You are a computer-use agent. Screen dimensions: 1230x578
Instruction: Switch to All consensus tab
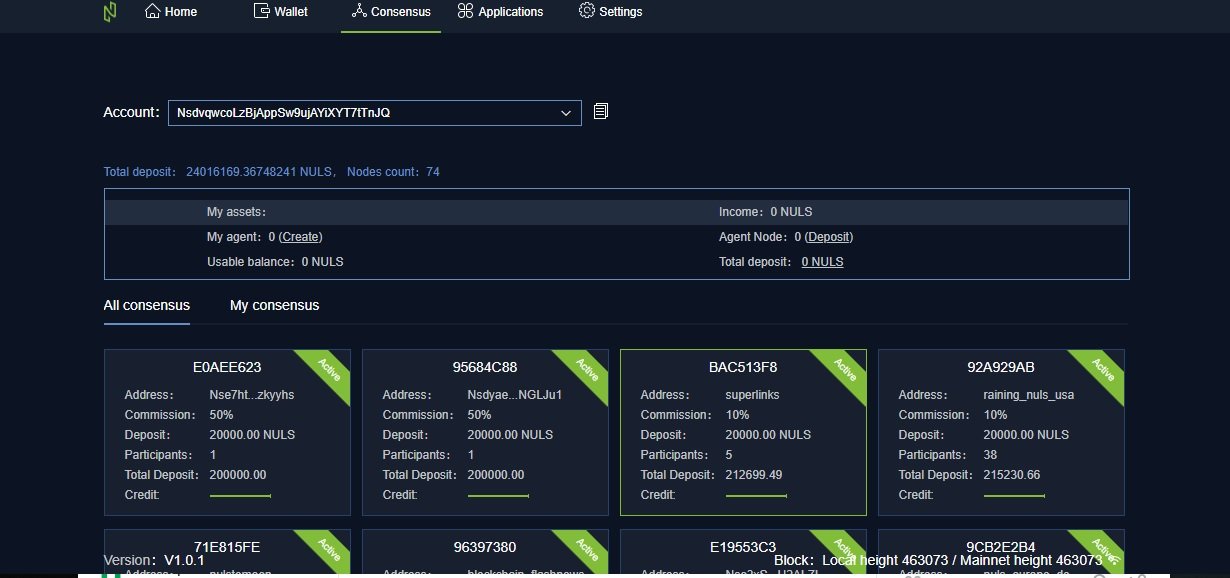point(147,305)
